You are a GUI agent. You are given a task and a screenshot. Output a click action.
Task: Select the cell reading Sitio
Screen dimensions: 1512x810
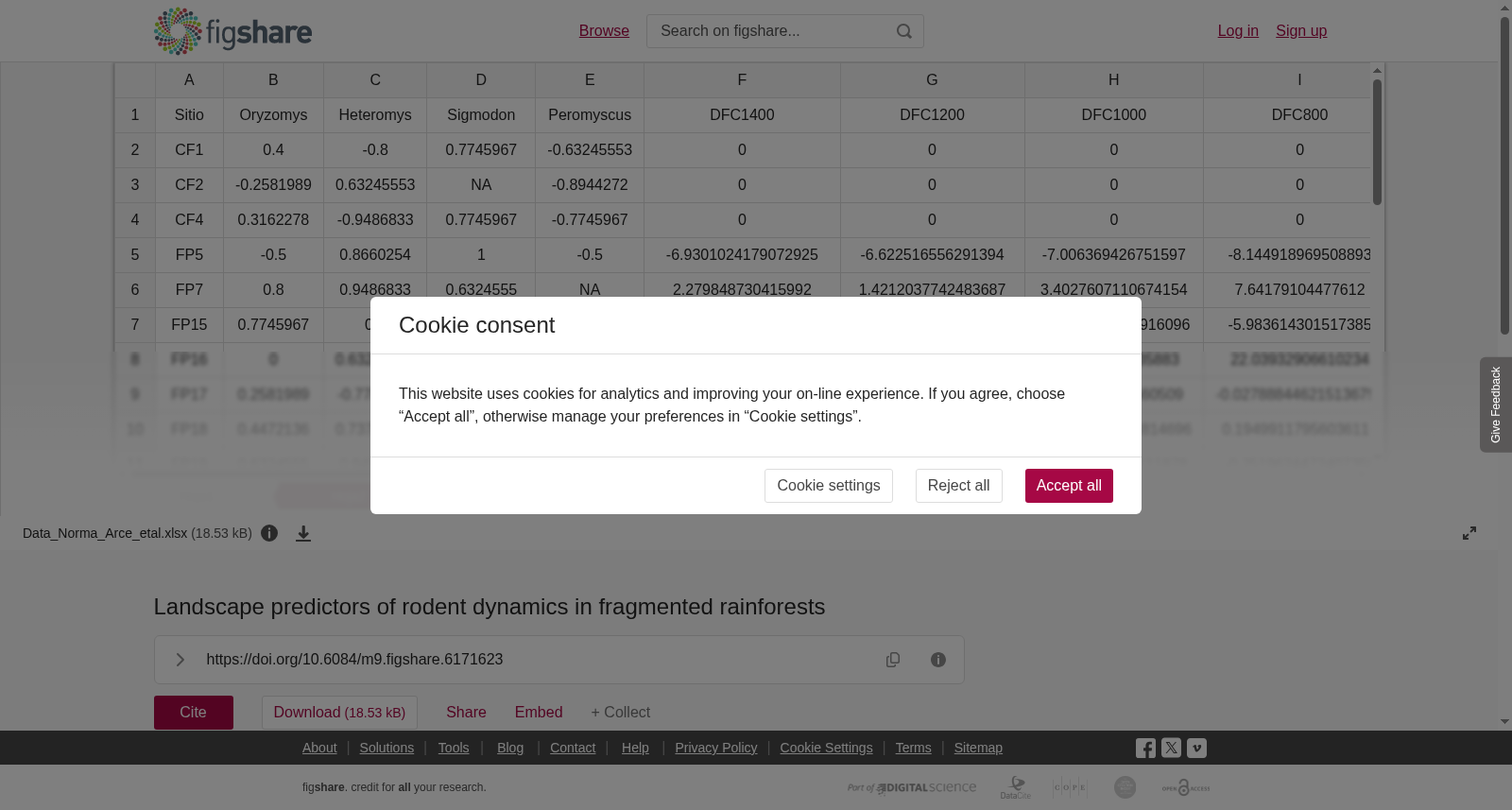click(189, 115)
